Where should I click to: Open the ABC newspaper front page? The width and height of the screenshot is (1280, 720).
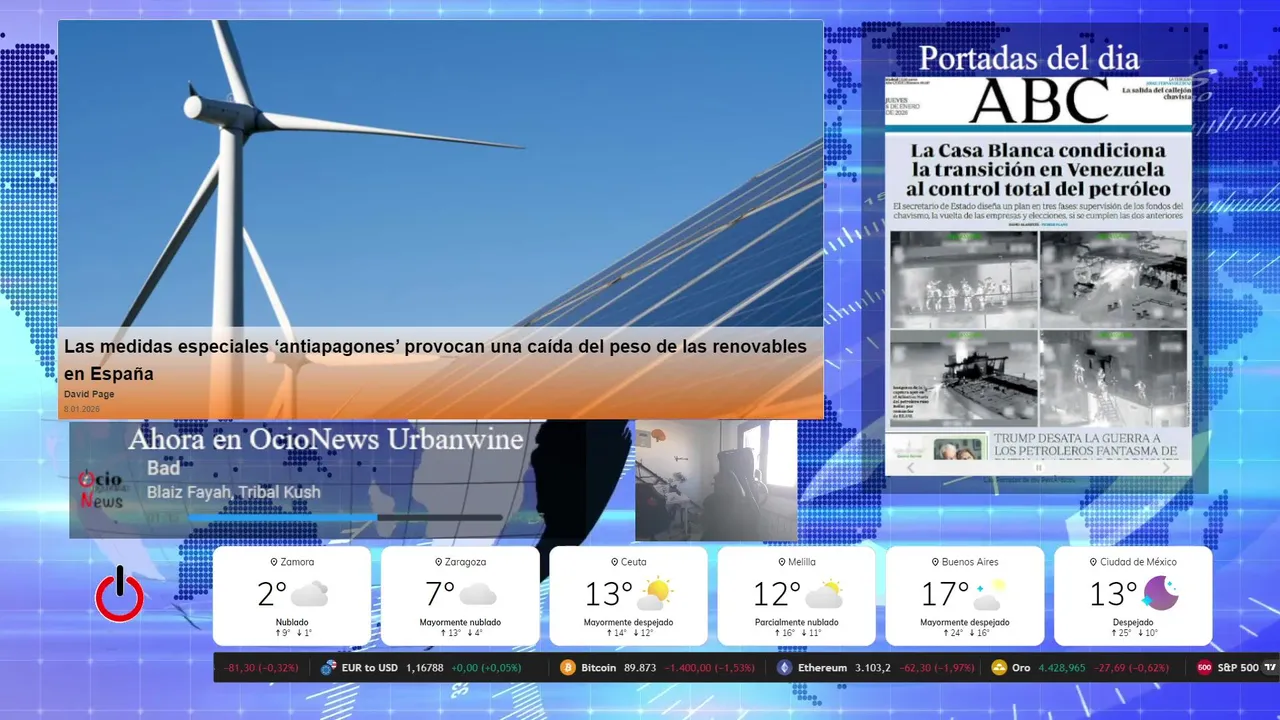pos(1038,276)
